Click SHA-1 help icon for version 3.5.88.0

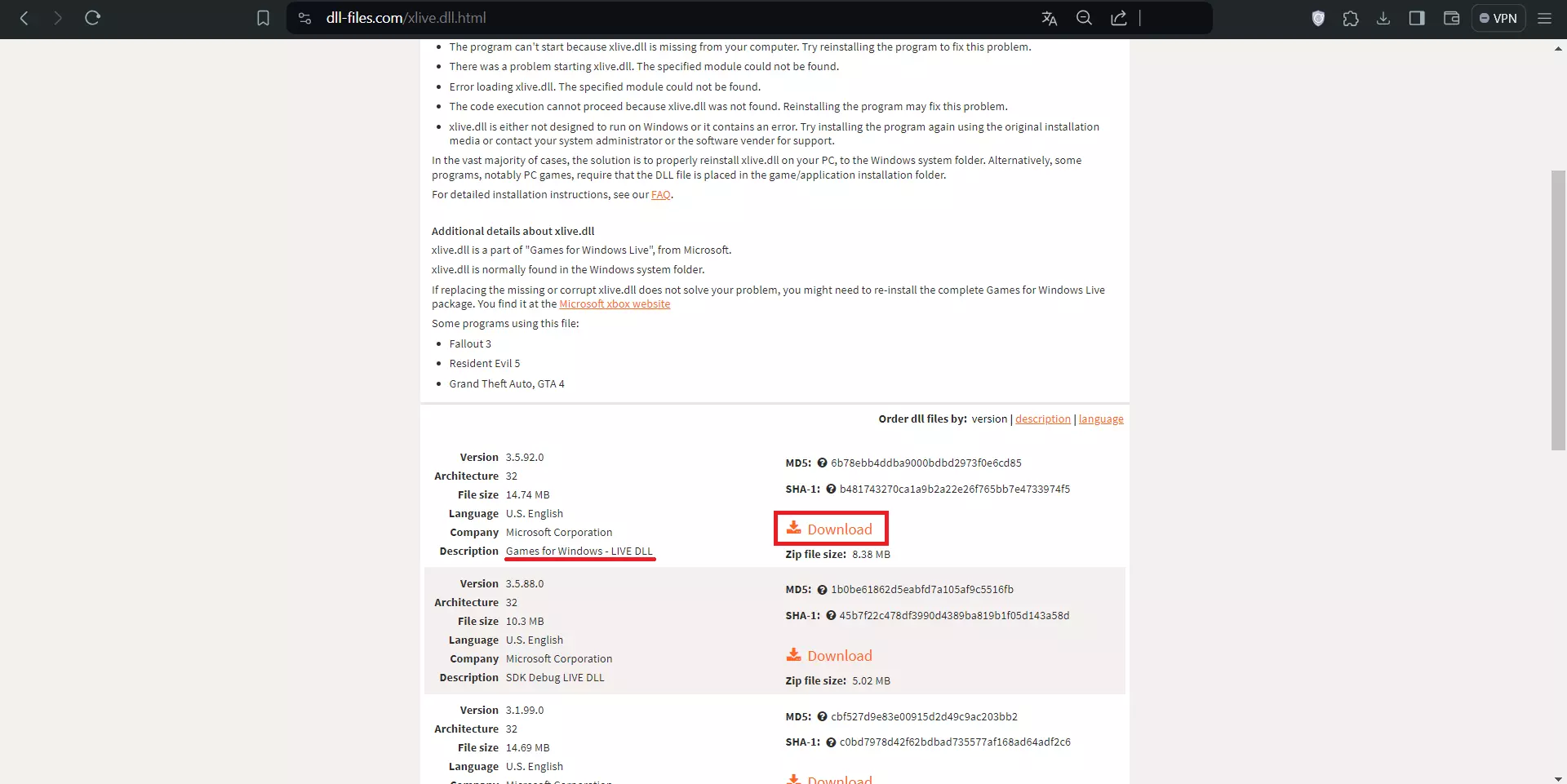(x=831, y=616)
